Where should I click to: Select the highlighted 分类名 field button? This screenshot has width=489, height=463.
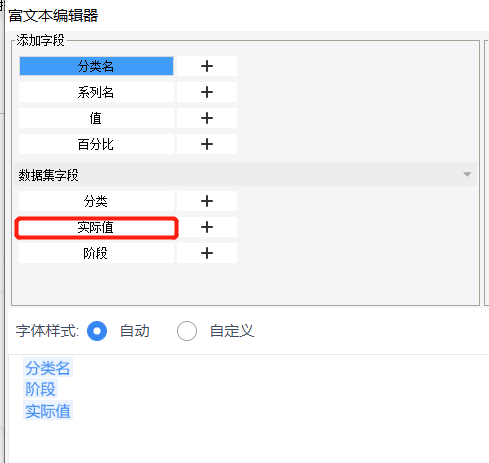[x=96, y=66]
